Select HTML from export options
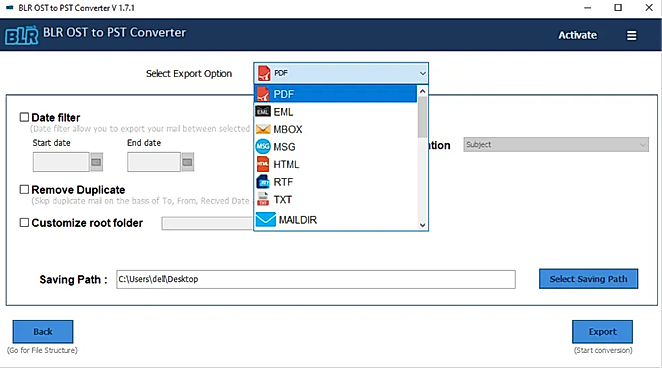The height and width of the screenshot is (368, 662). [x=336, y=164]
